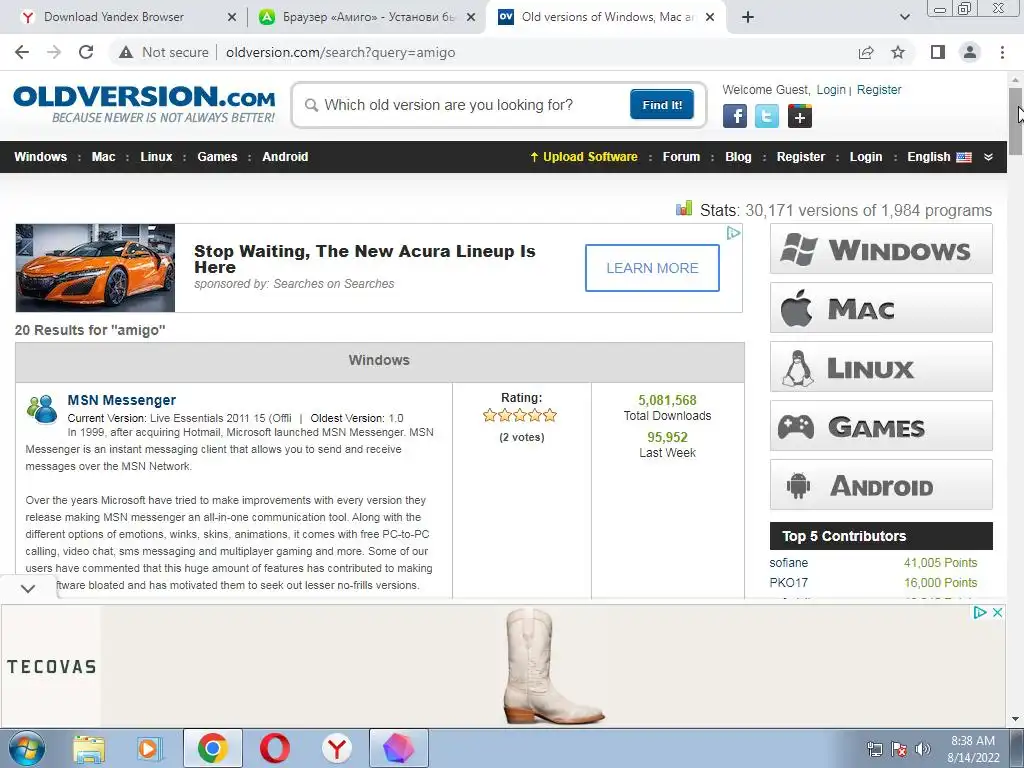This screenshot has height=768, width=1024.
Task: Open Windows Explorer from taskbar
Action: [89, 748]
